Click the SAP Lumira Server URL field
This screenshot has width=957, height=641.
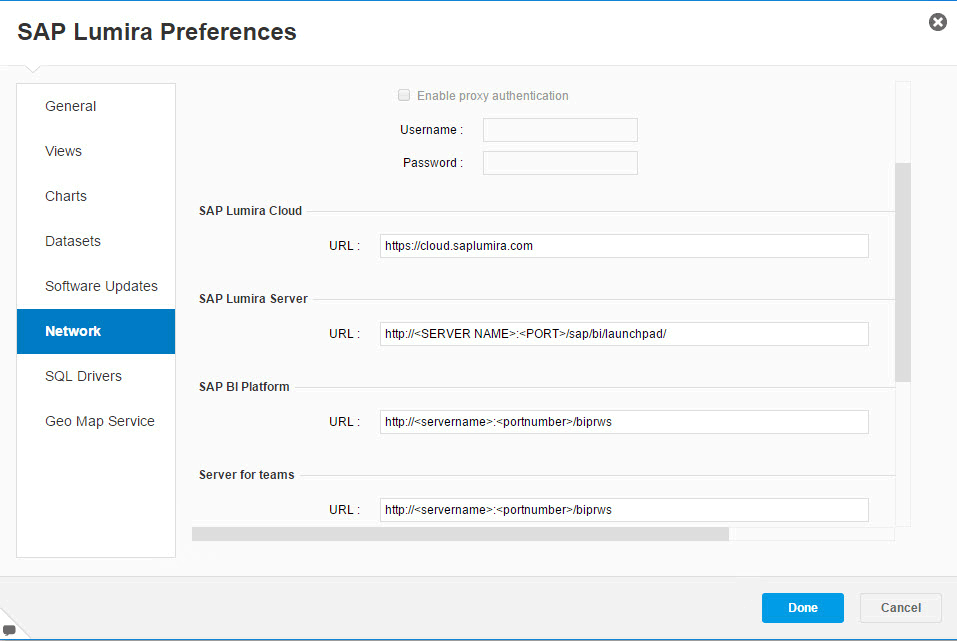pos(624,334)
